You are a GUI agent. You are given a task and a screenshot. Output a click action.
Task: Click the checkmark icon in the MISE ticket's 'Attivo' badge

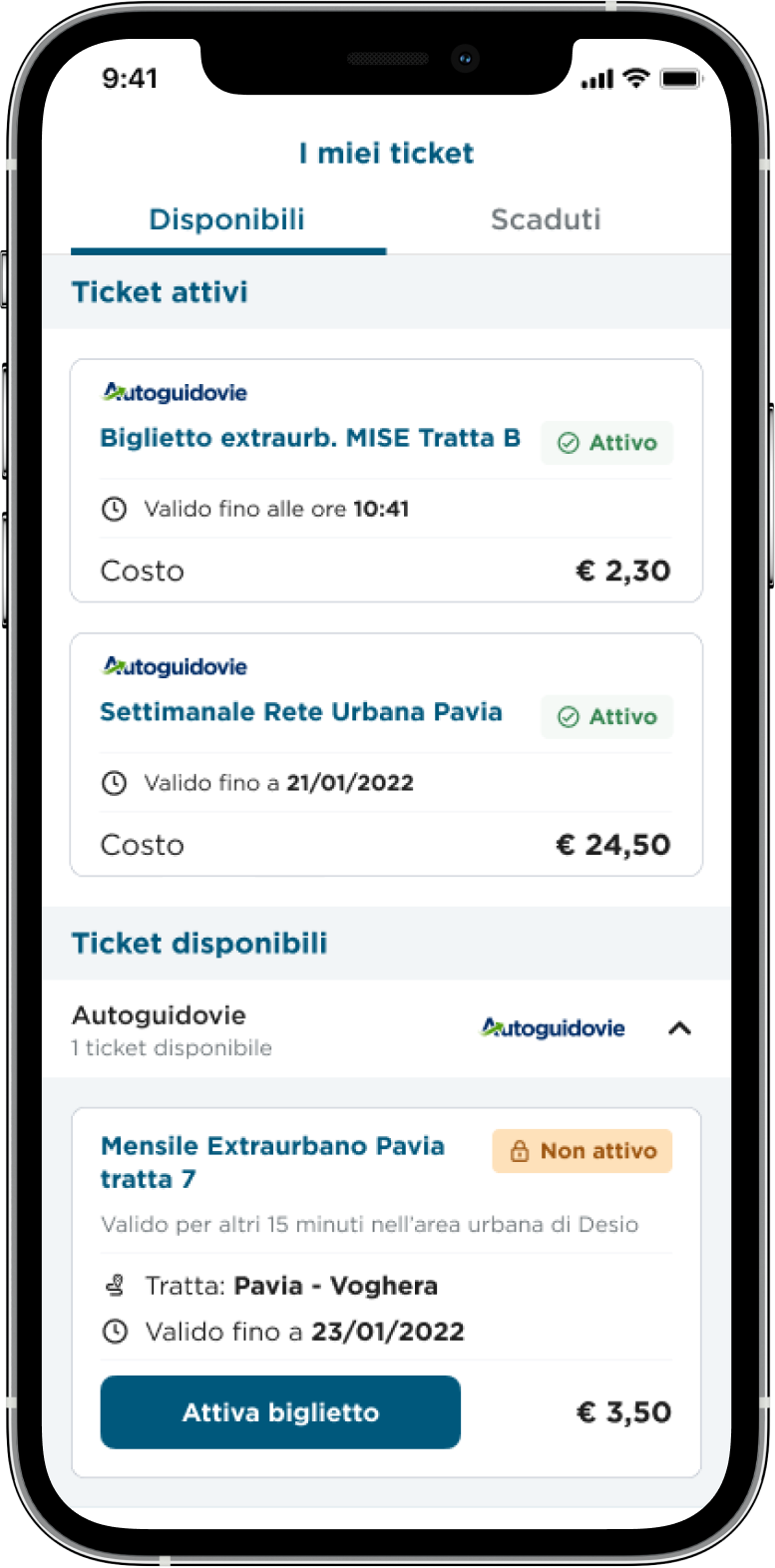[569, 443]
